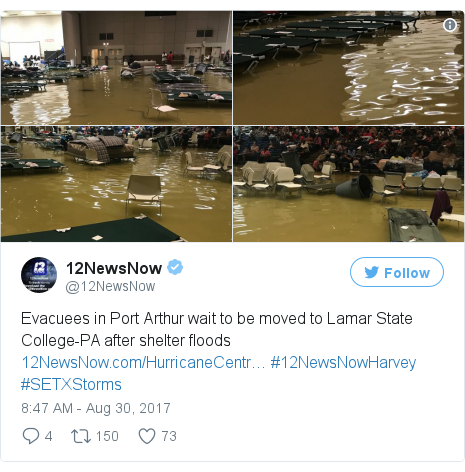Viewport: 465px width, 472px height.
Task: Click the blue verified badge
Action: coord(175,267)
